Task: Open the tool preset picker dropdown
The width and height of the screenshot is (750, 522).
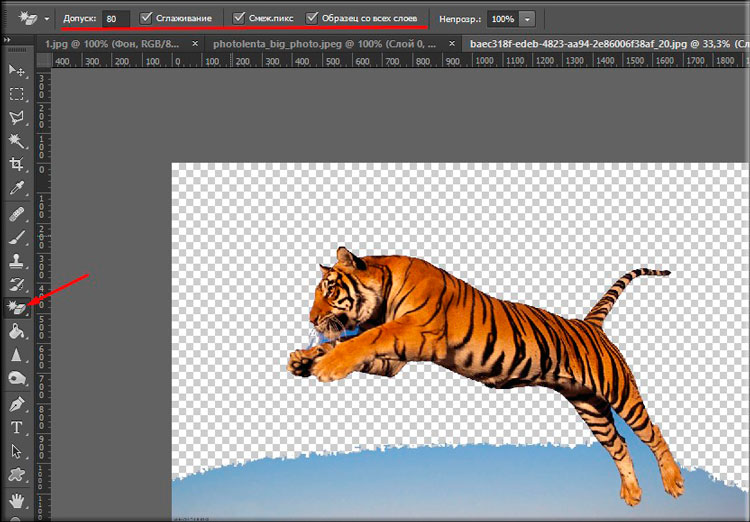Action: [45, 19]
